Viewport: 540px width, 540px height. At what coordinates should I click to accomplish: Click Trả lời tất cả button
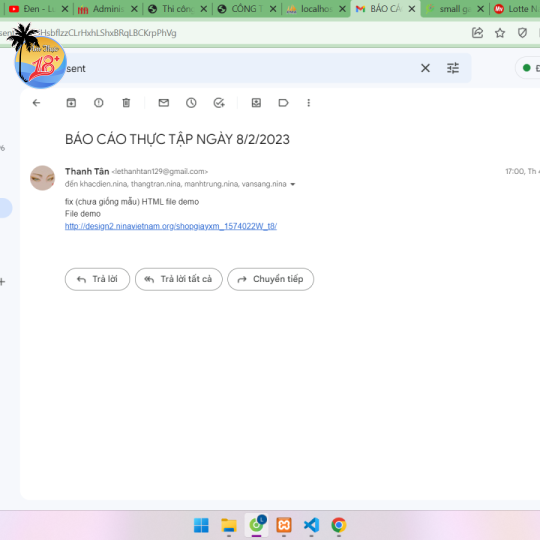[179, 279]
